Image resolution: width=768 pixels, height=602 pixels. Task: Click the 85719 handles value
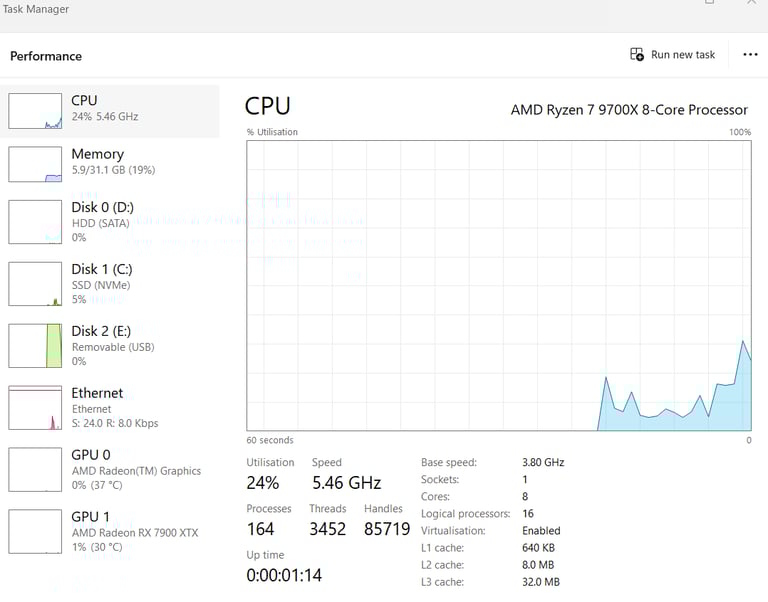coord(387,529)
